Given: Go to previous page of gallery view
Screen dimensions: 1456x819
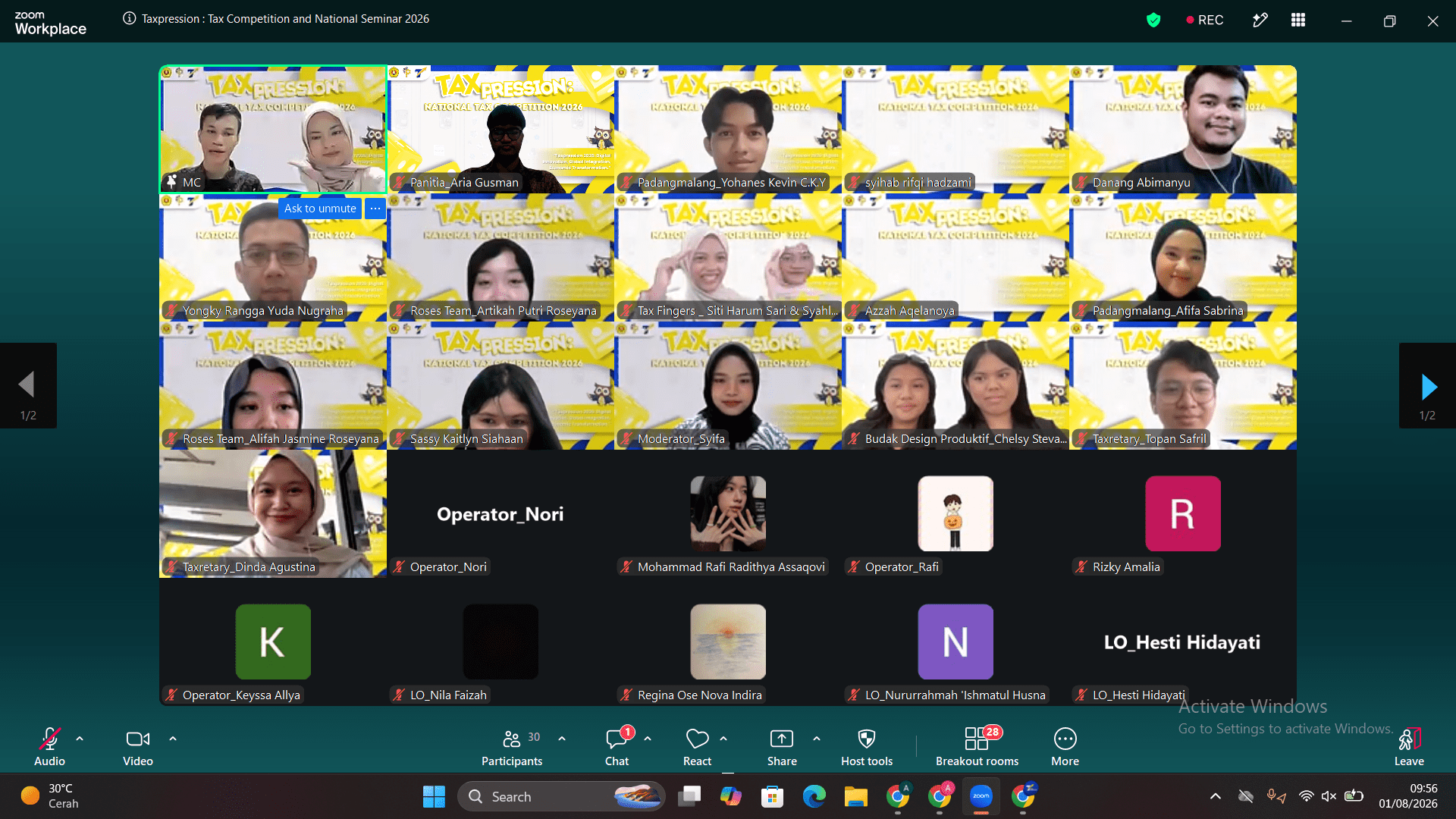Looking at the screenshot, I should (x=28, y=386).
